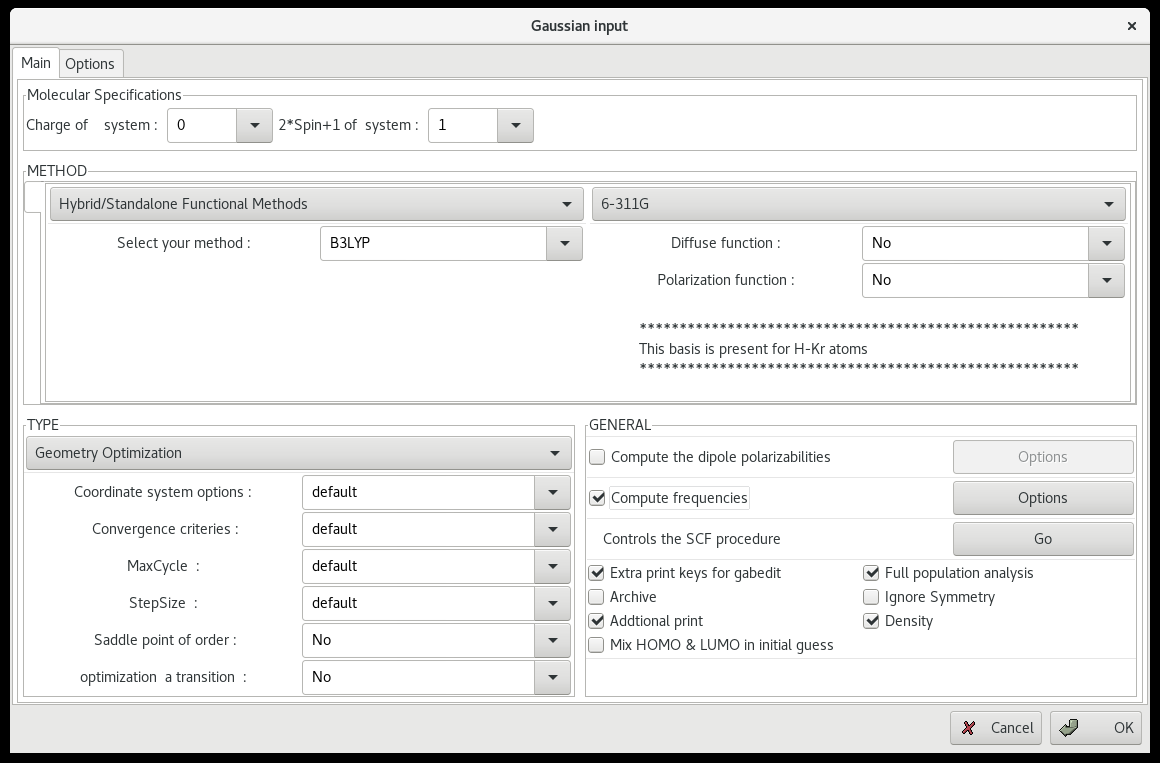Screen dimensions: 1160x763
Task: Switch to the Options tab
Action: pyautogui.click(x=90, y=64)
